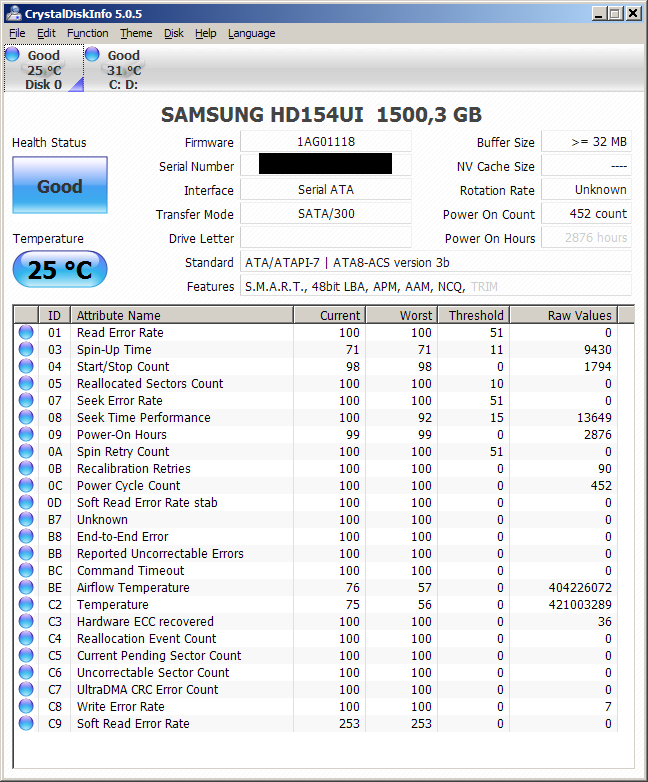The width and height of the screenshot is (648, 782).
Task: Click the NV Cache Size value field
Action: [586, 166]
